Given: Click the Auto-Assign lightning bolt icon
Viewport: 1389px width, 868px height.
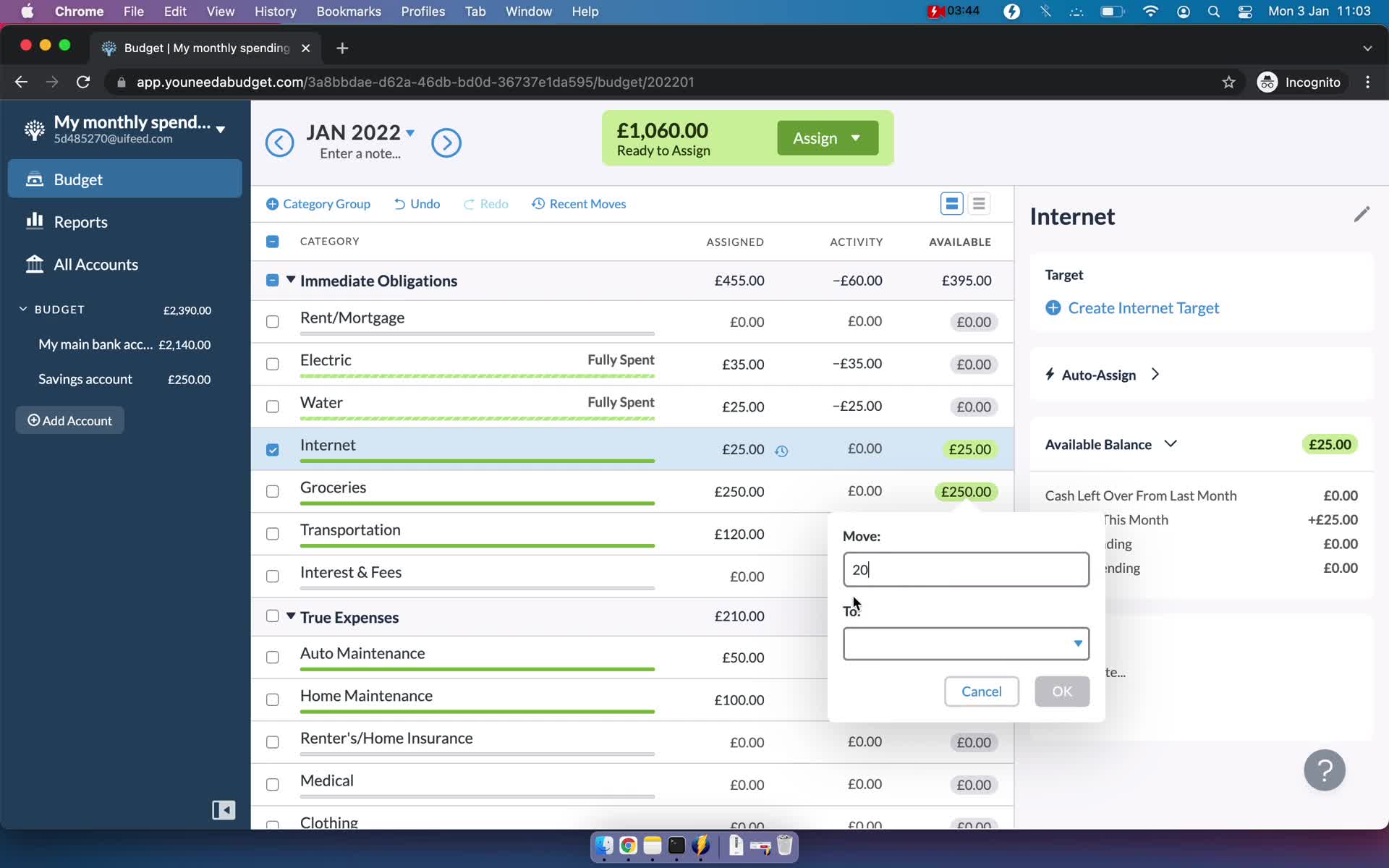Looking at the screenshot, I should 1048,373.
